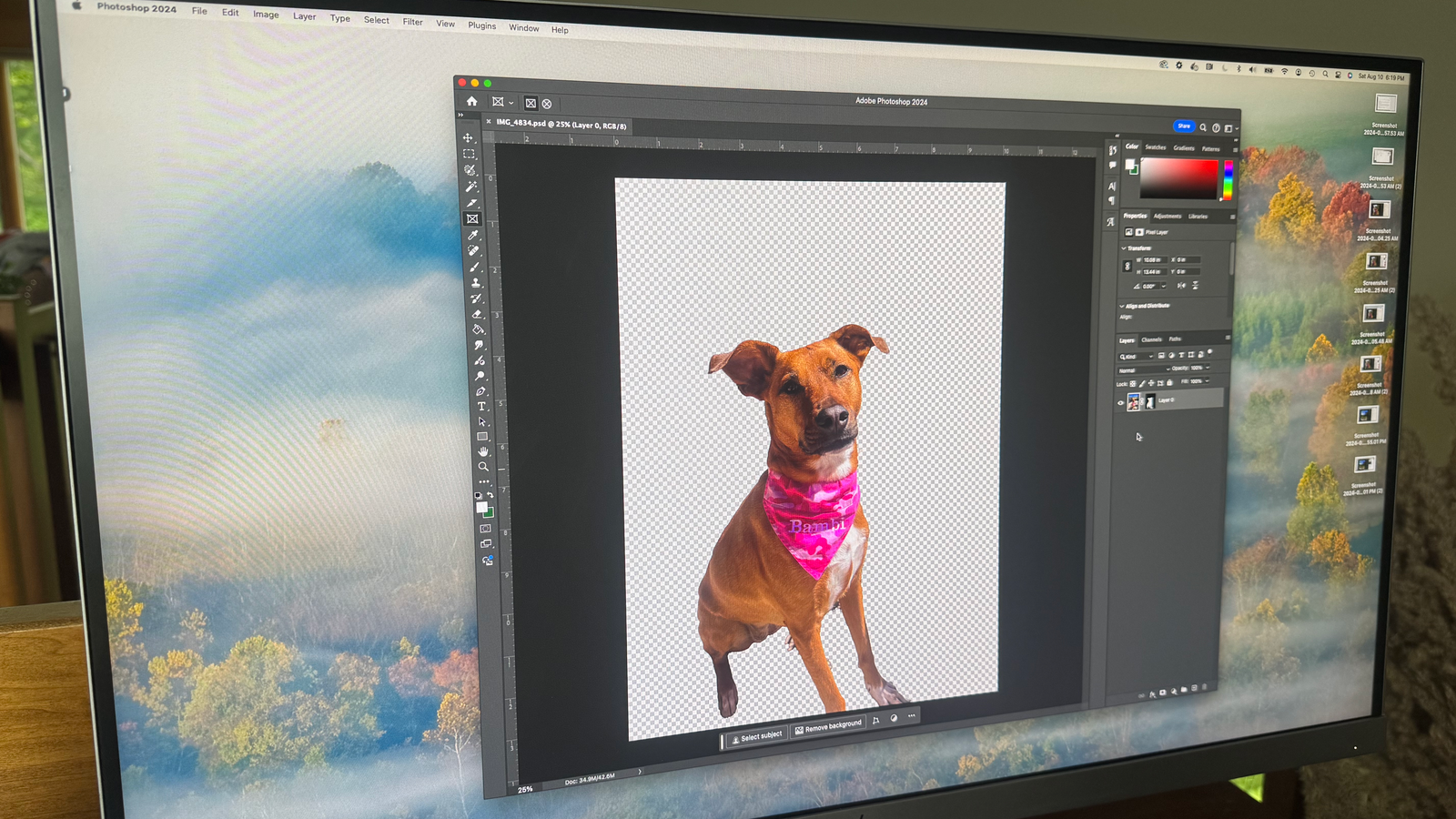Image resolution: width=1456 pixels, height=819 pixels.
Task: Open the Filter menu
Action: coord(412,22)
